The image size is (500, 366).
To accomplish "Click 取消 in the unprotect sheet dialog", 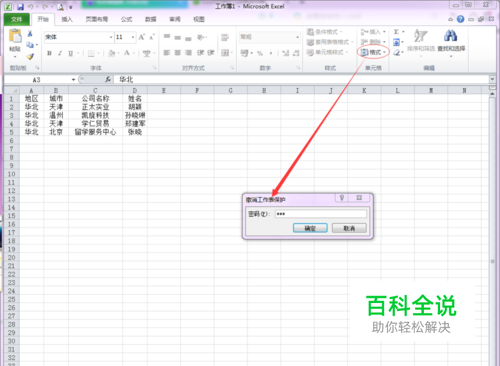I will 349,228.
